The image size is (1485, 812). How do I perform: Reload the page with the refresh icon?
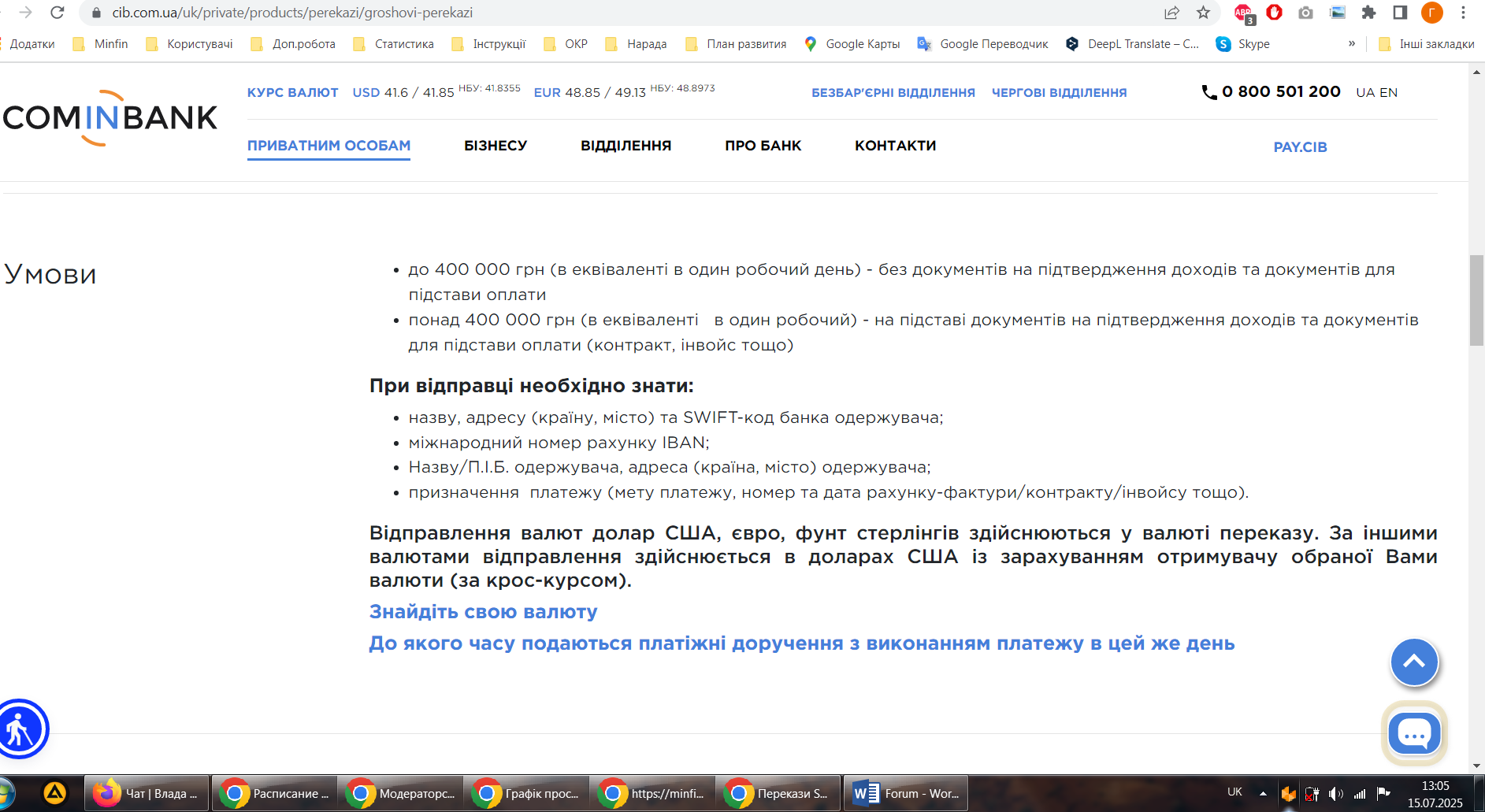tap(57, 13)
